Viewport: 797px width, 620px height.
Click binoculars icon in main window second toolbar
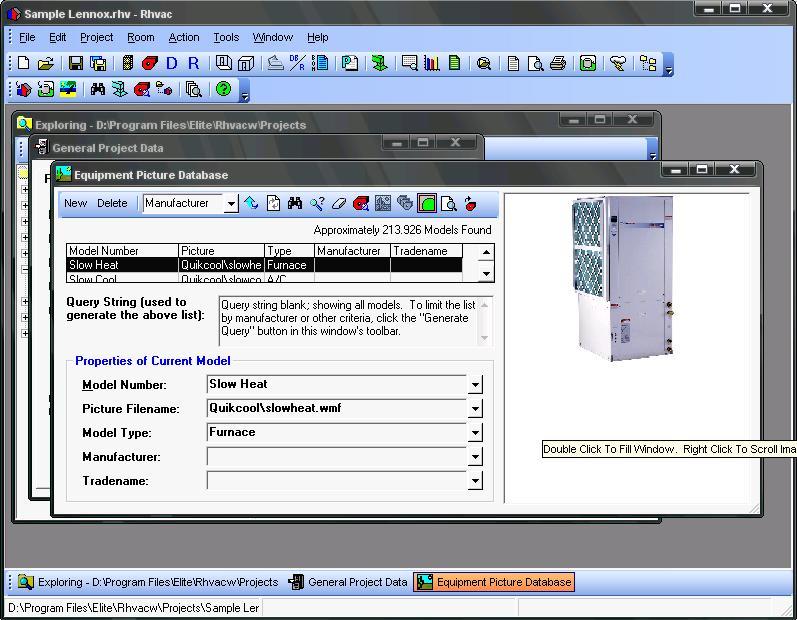coord(98,89)
